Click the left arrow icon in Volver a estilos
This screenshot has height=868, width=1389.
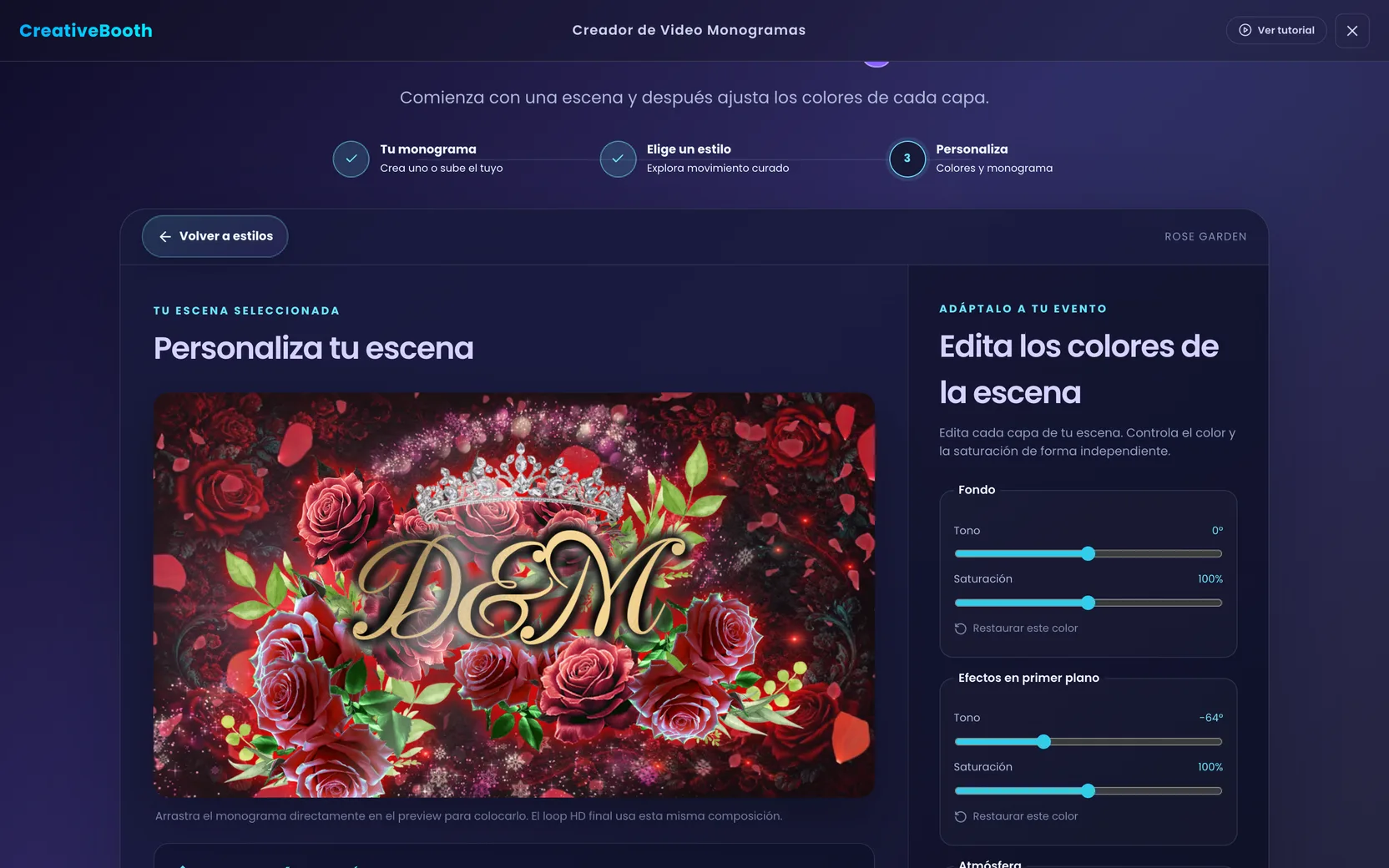[x=165, y=236]
